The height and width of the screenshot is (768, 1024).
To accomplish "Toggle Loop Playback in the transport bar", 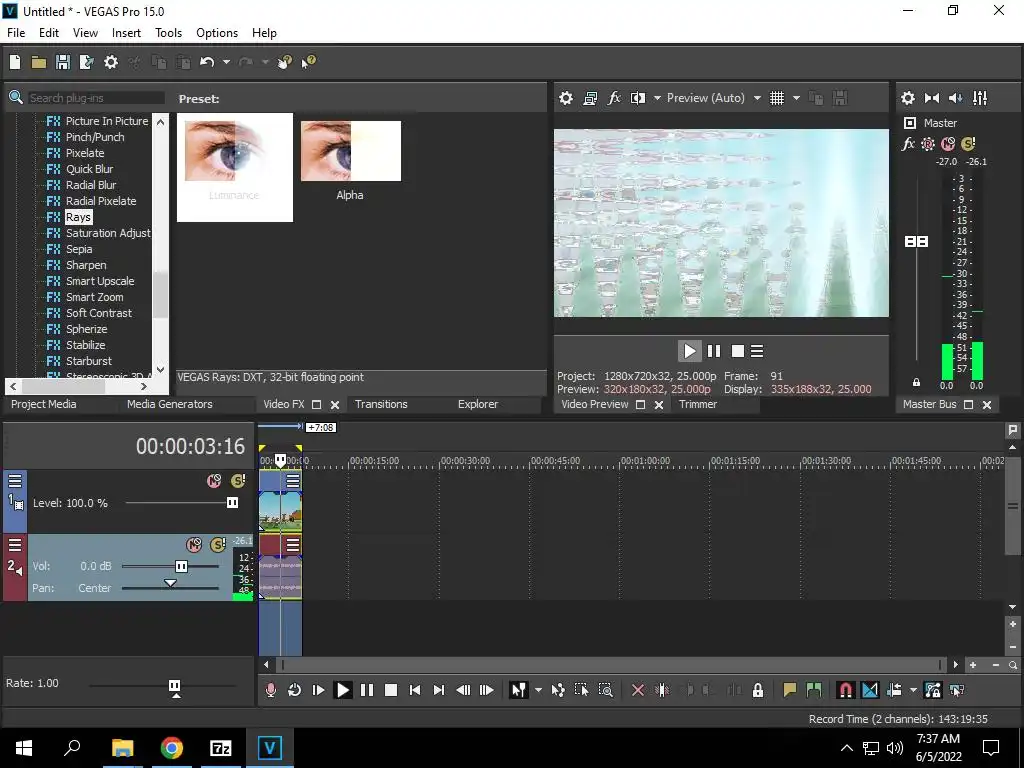I will coord(295,690).
